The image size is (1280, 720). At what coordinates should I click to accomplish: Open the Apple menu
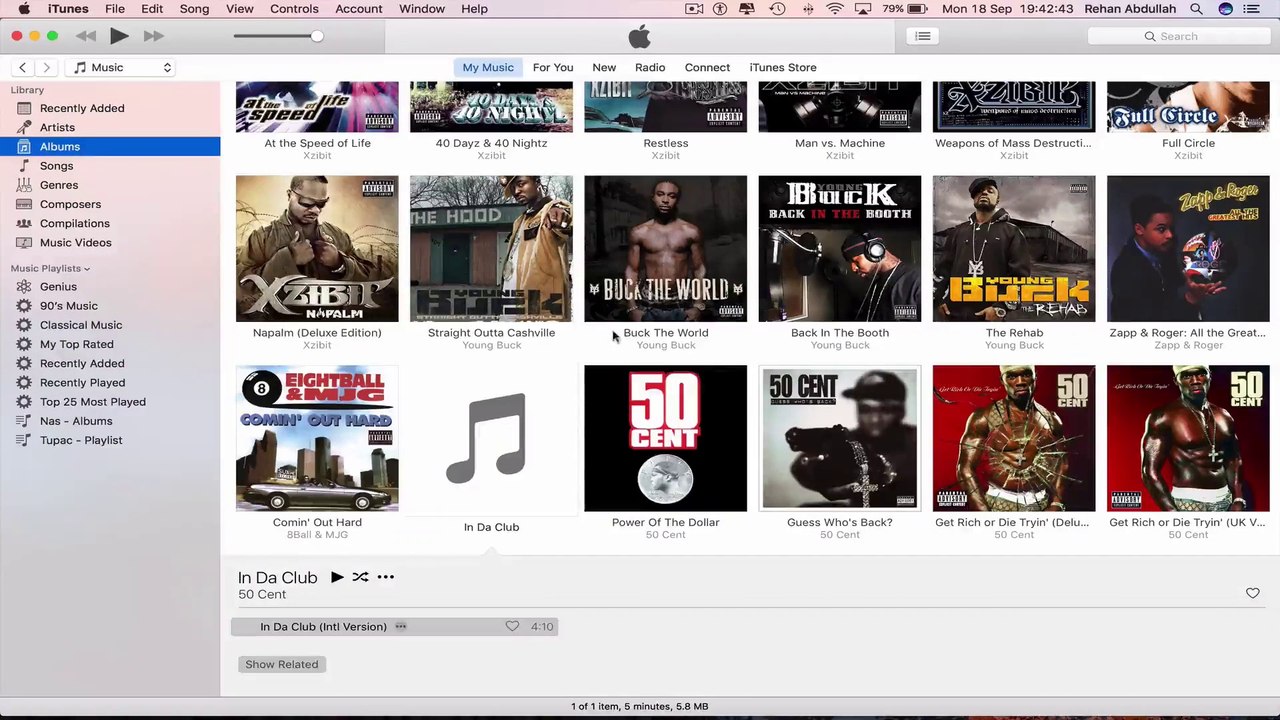coord(24,9)
